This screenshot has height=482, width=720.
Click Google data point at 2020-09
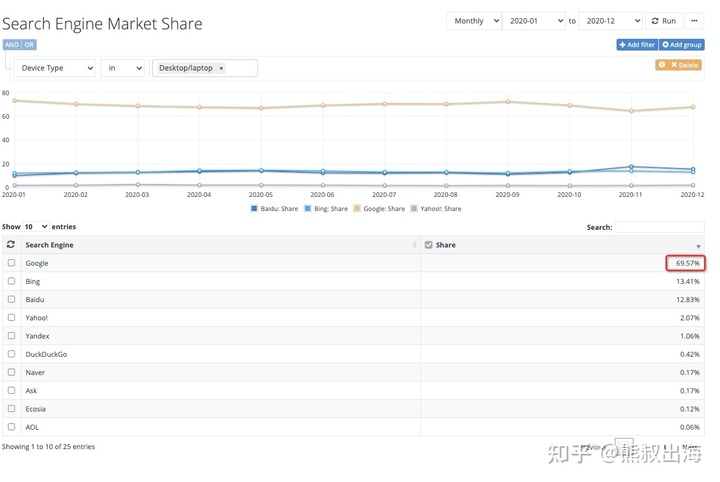pos(508,101)
